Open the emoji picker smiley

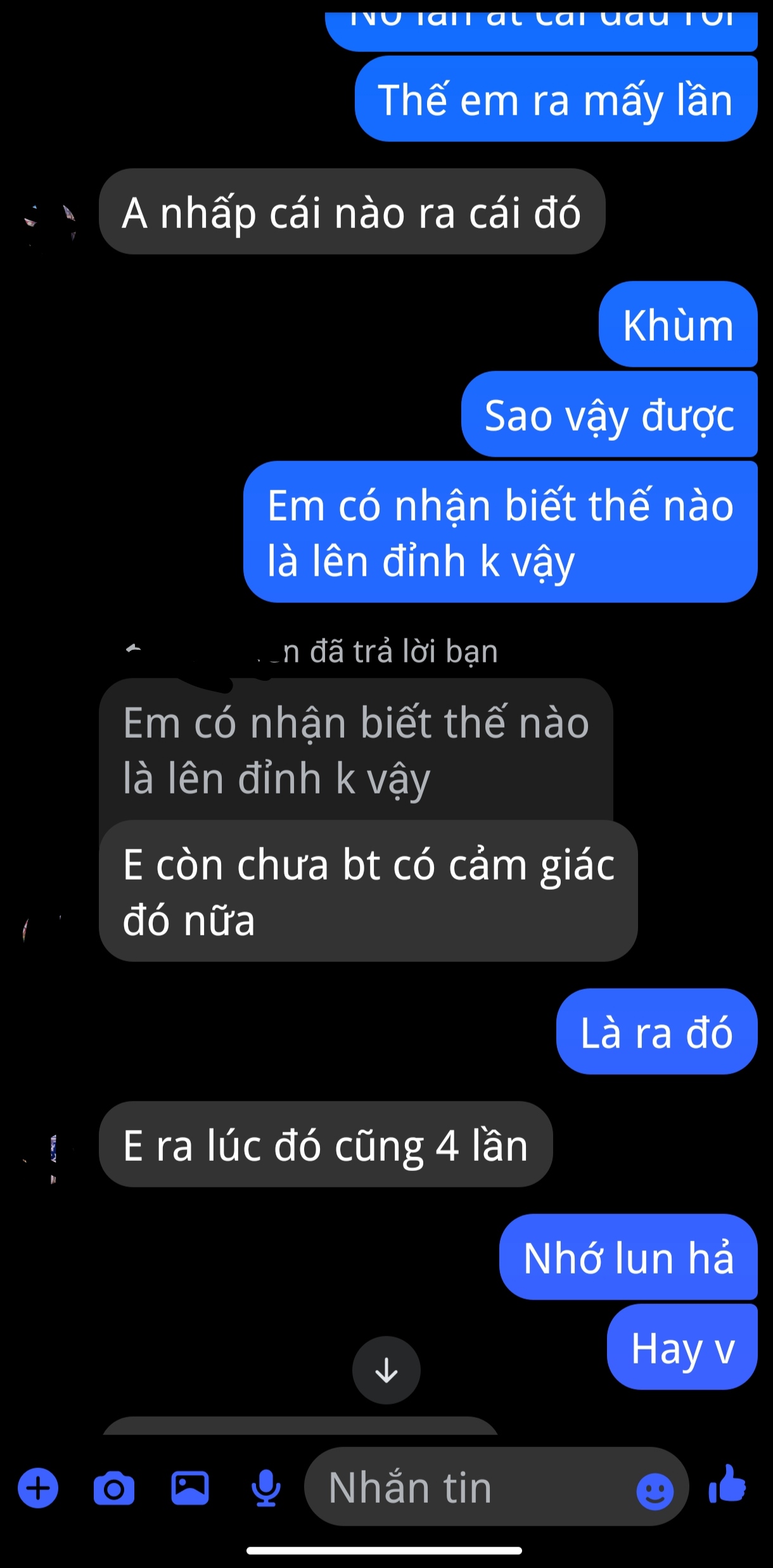tap(655, 1491)
